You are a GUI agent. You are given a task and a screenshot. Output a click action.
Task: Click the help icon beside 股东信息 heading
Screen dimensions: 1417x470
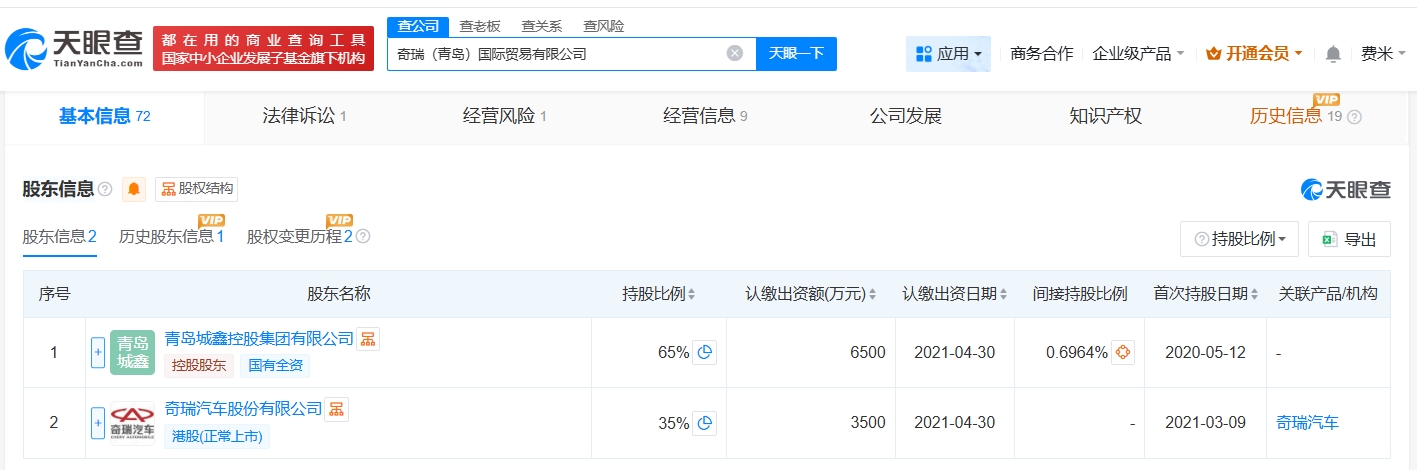click(x=105, y=189)
